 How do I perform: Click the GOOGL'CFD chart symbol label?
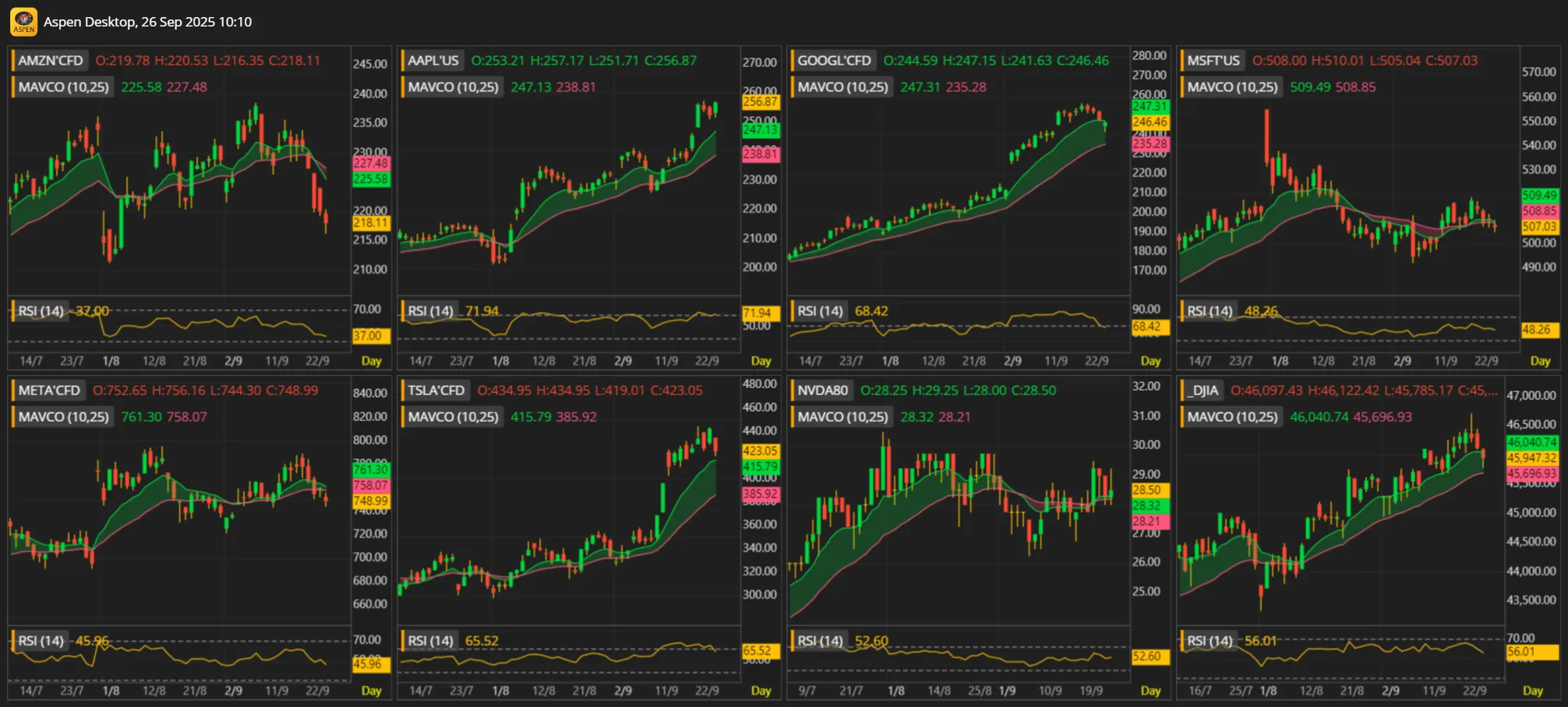tap(833, 61)
